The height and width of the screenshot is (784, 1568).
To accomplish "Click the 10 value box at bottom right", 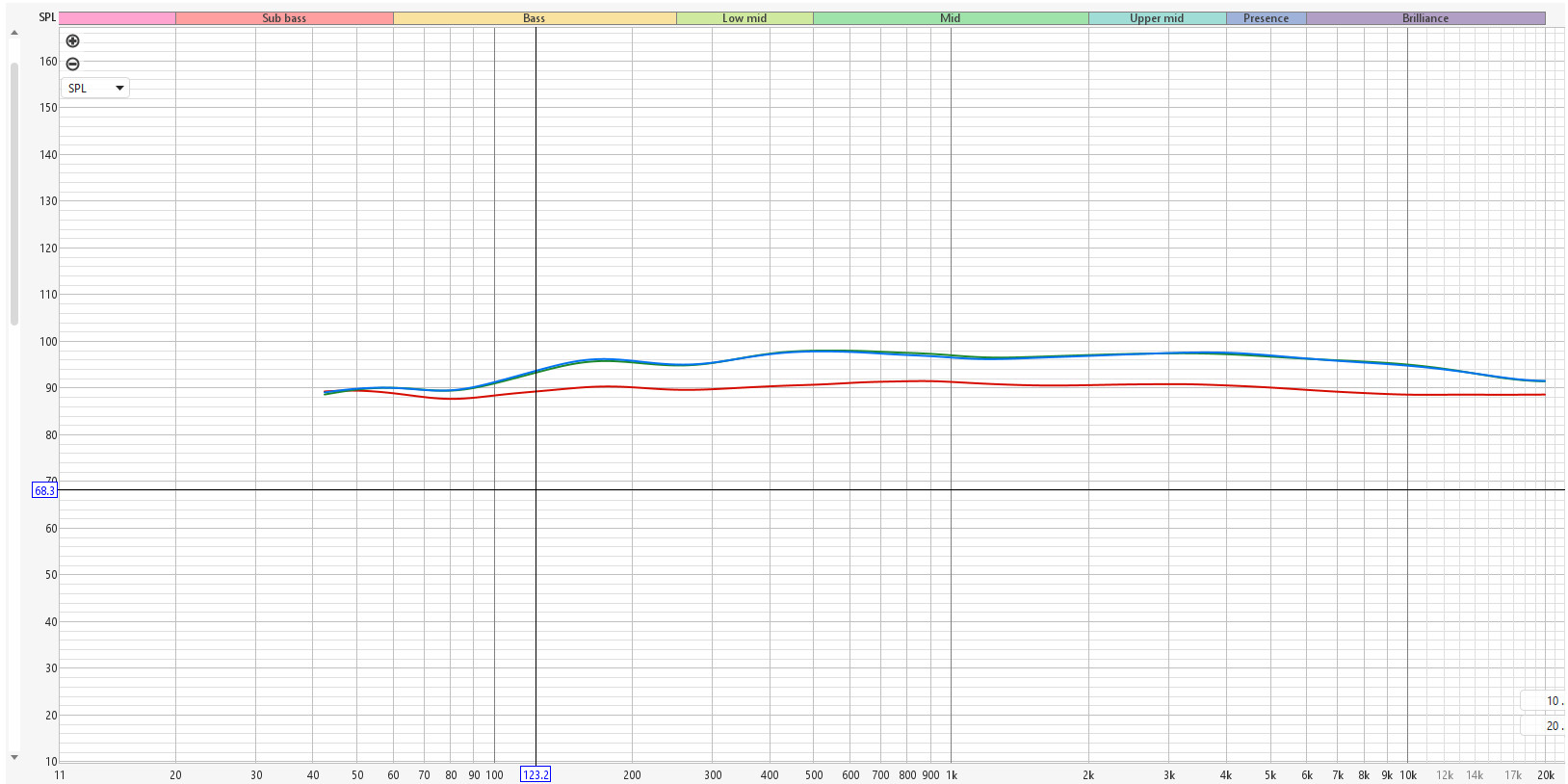I will pos(1544,701).
